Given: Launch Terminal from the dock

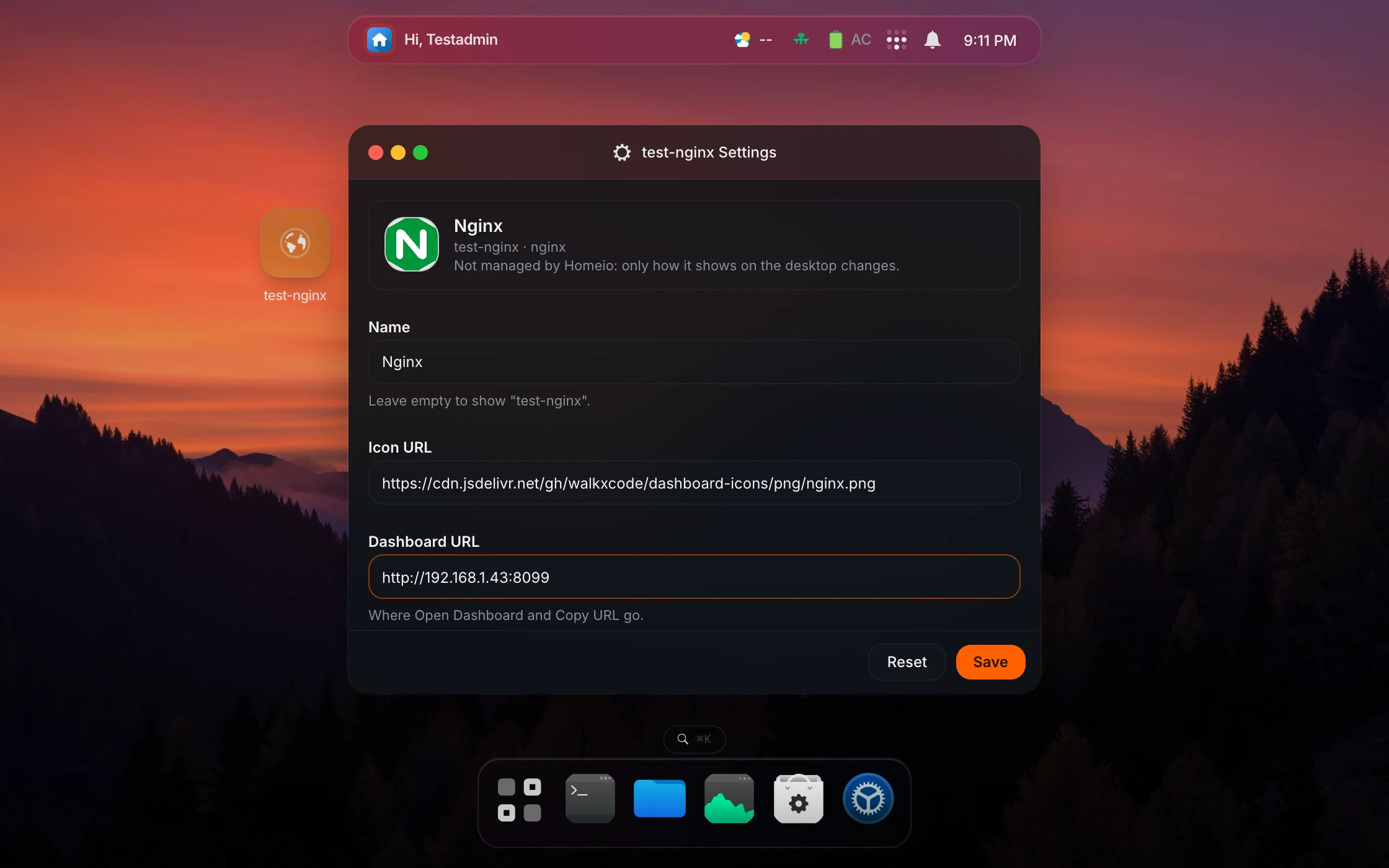Looking at the screenshot, I should coord(590,799).
